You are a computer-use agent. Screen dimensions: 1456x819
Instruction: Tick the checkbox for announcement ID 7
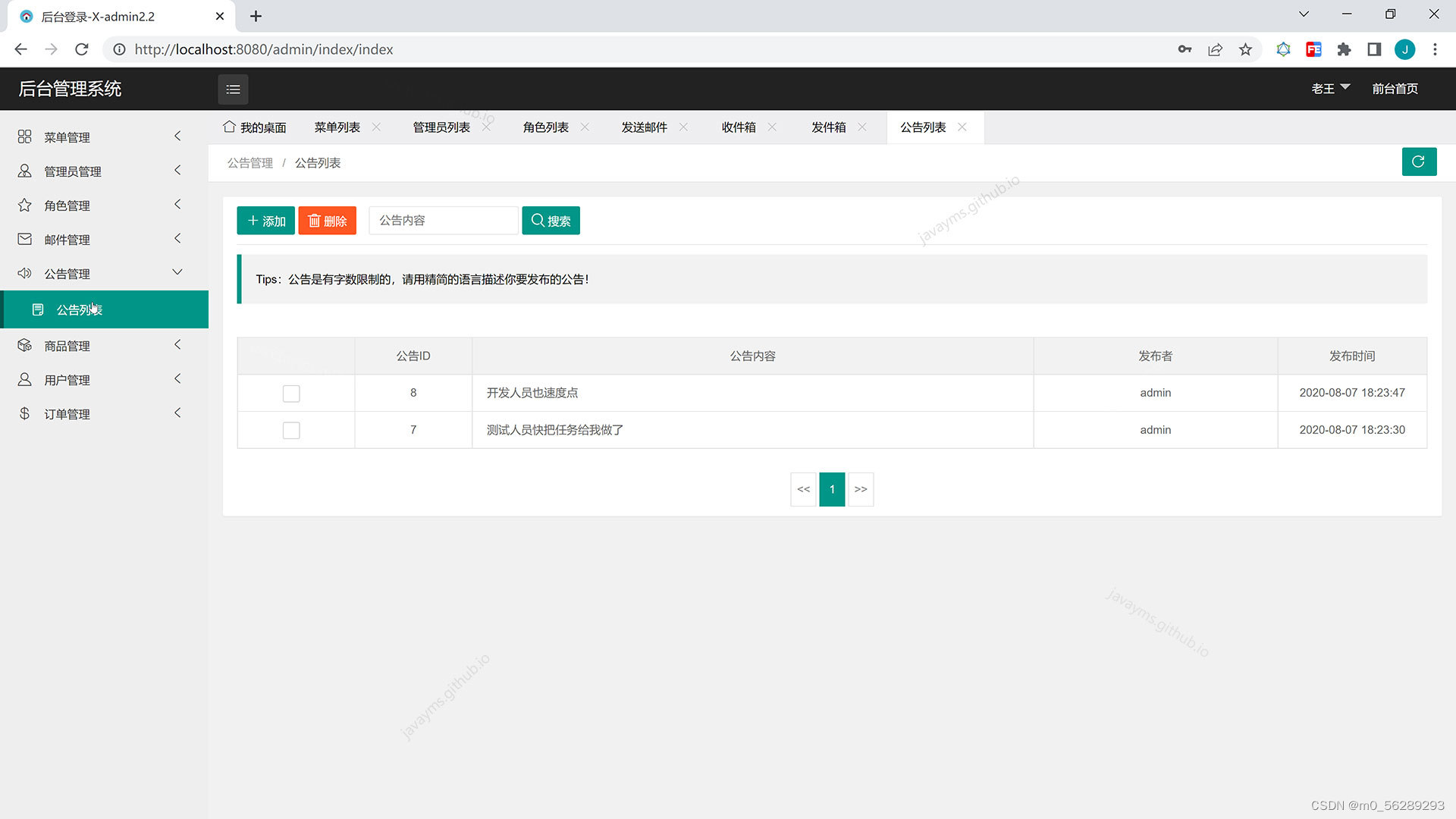click(x=291, y=431)
